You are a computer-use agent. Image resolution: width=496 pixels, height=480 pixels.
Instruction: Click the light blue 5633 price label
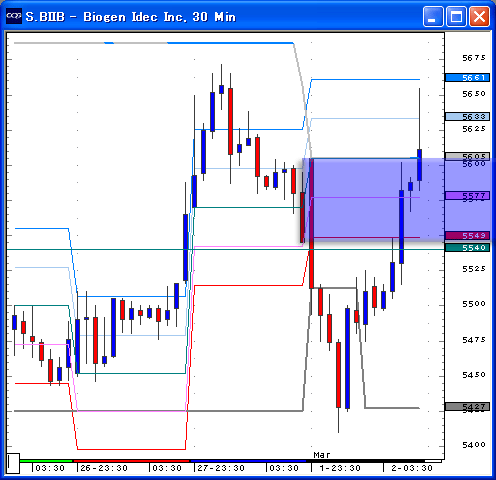click(x=467, y=116)
